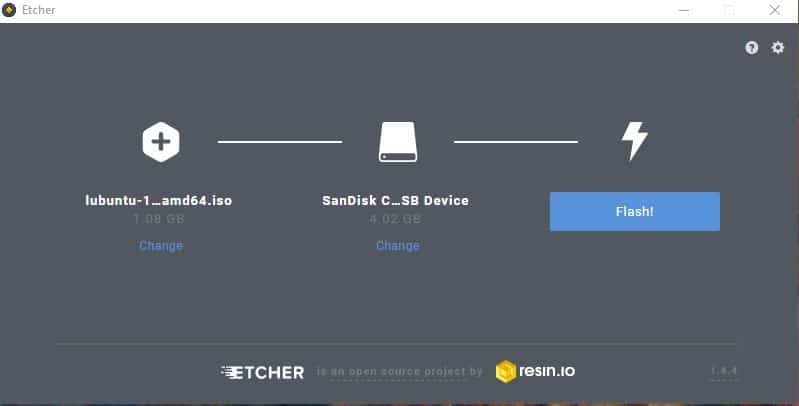799x406 pixels.
Task: Click the dim version number in the footer
Action: point(724,370)
